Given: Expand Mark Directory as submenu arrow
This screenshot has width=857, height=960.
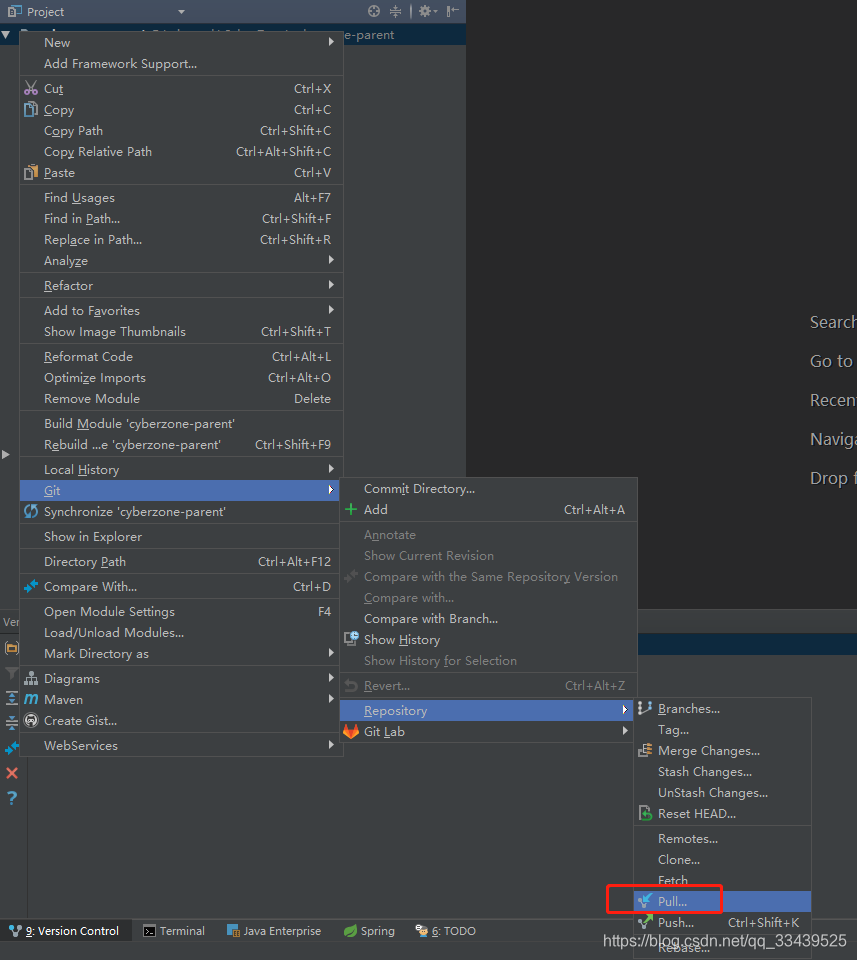Looking at the screenshot, I should click(x=331, y=653).
